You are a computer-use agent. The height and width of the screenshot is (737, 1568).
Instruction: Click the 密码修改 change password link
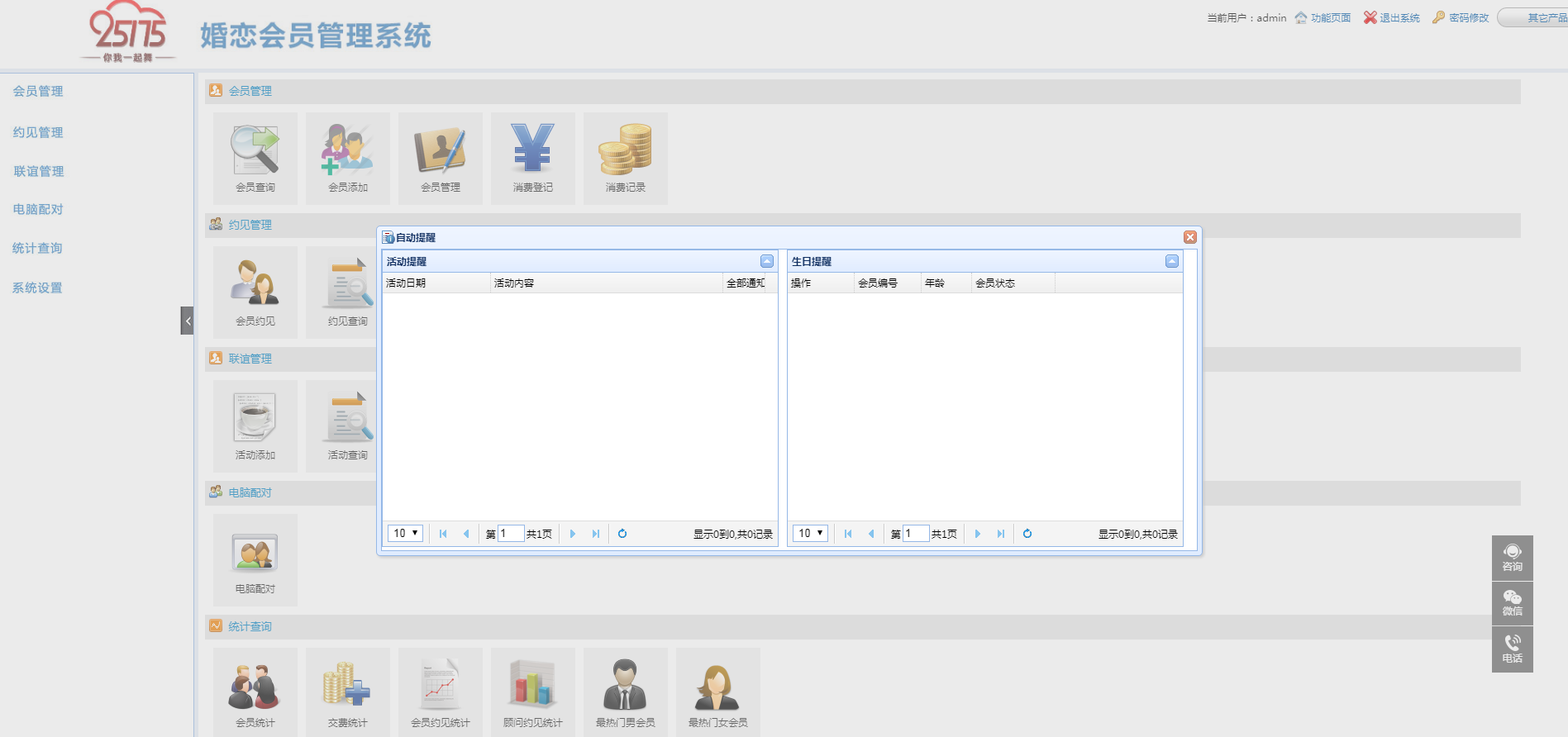click(x=1461, y=17)
